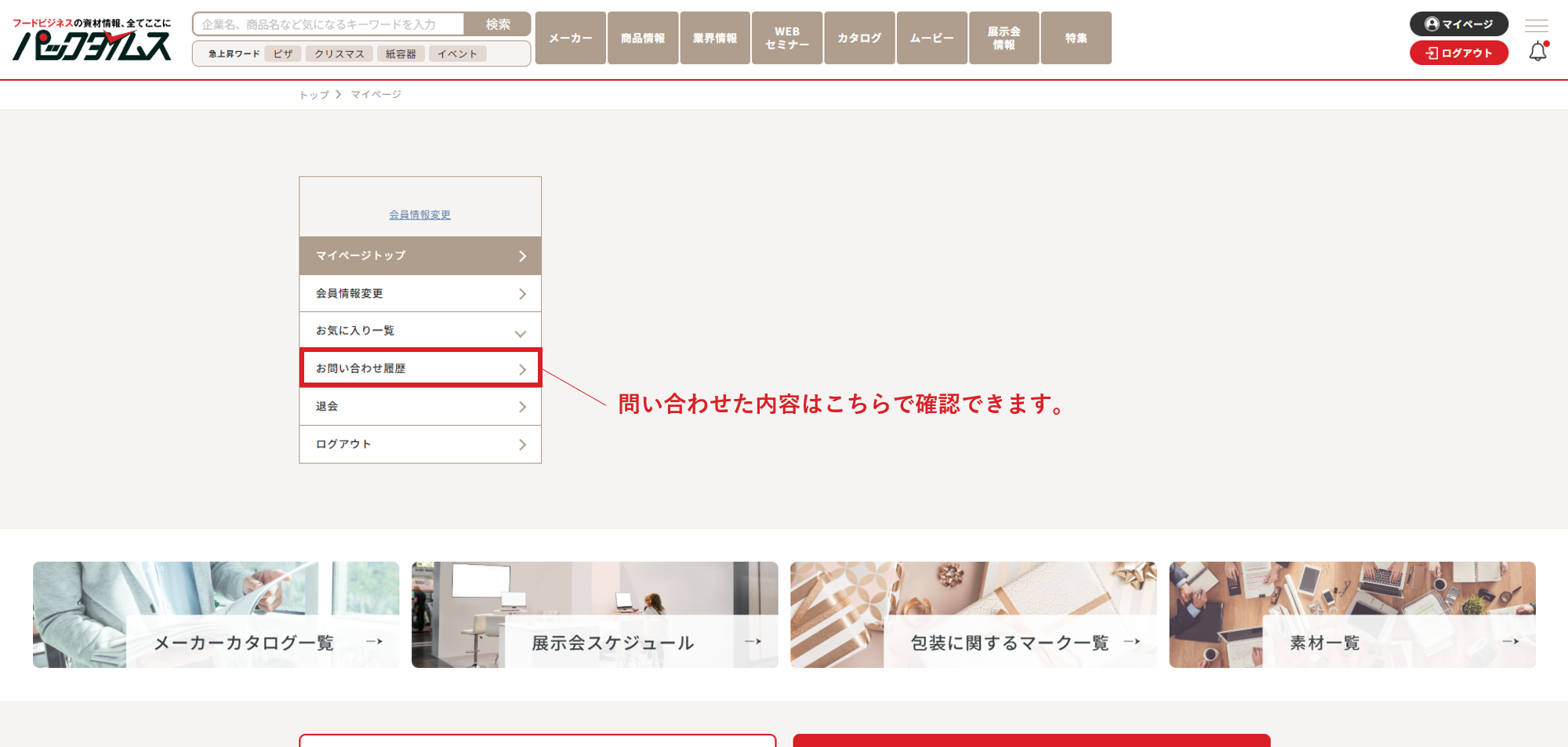Go to カタログ navigation tab
Screen dimensions: 1568x747
point(858,38)
